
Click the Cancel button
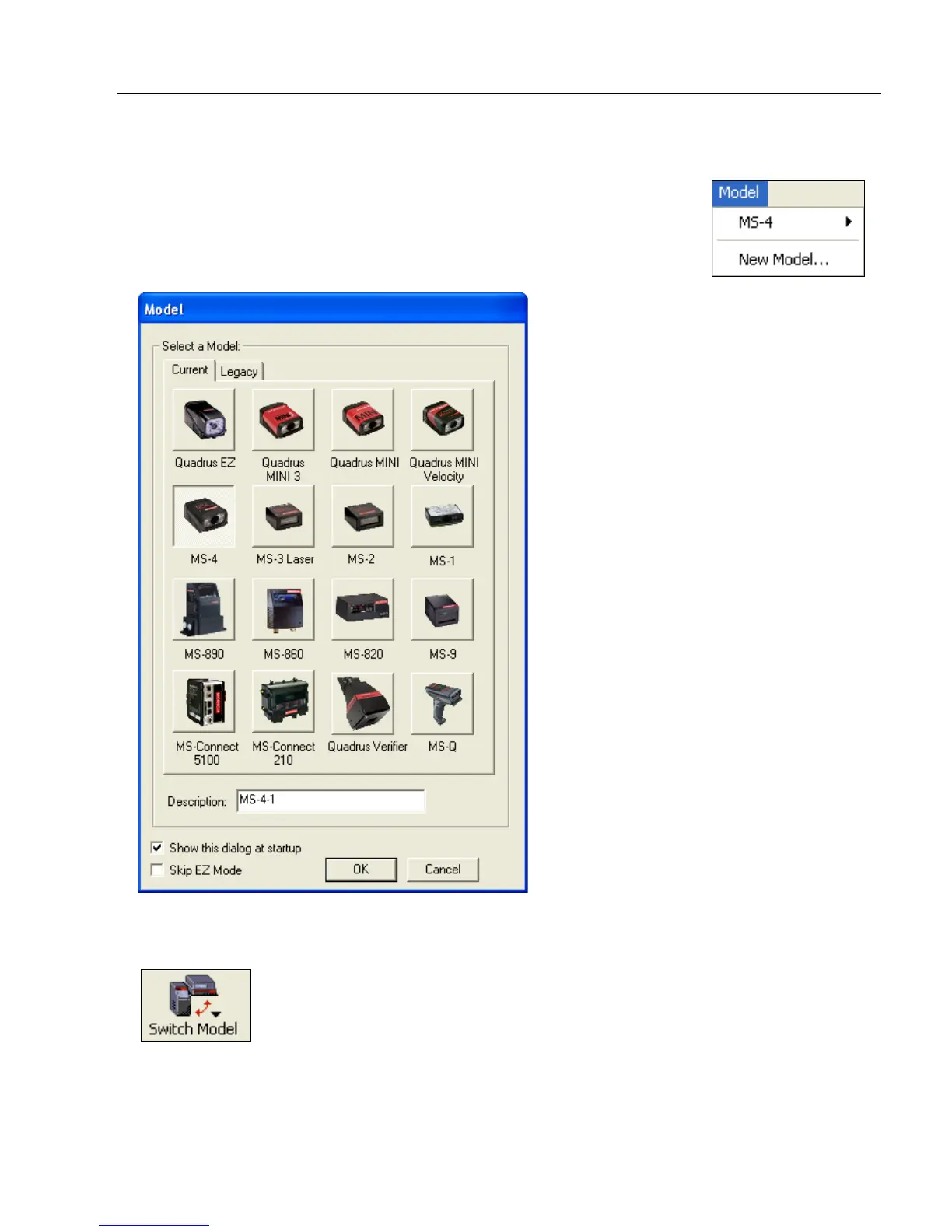click(x=443, y=870)
